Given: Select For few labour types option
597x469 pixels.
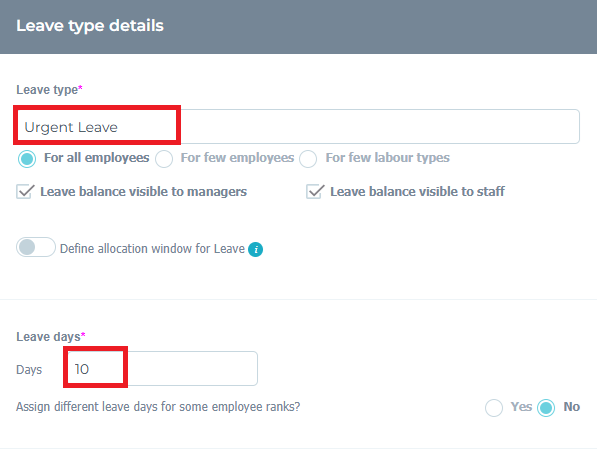Looking at the screenshot, I should pos(308,158).
